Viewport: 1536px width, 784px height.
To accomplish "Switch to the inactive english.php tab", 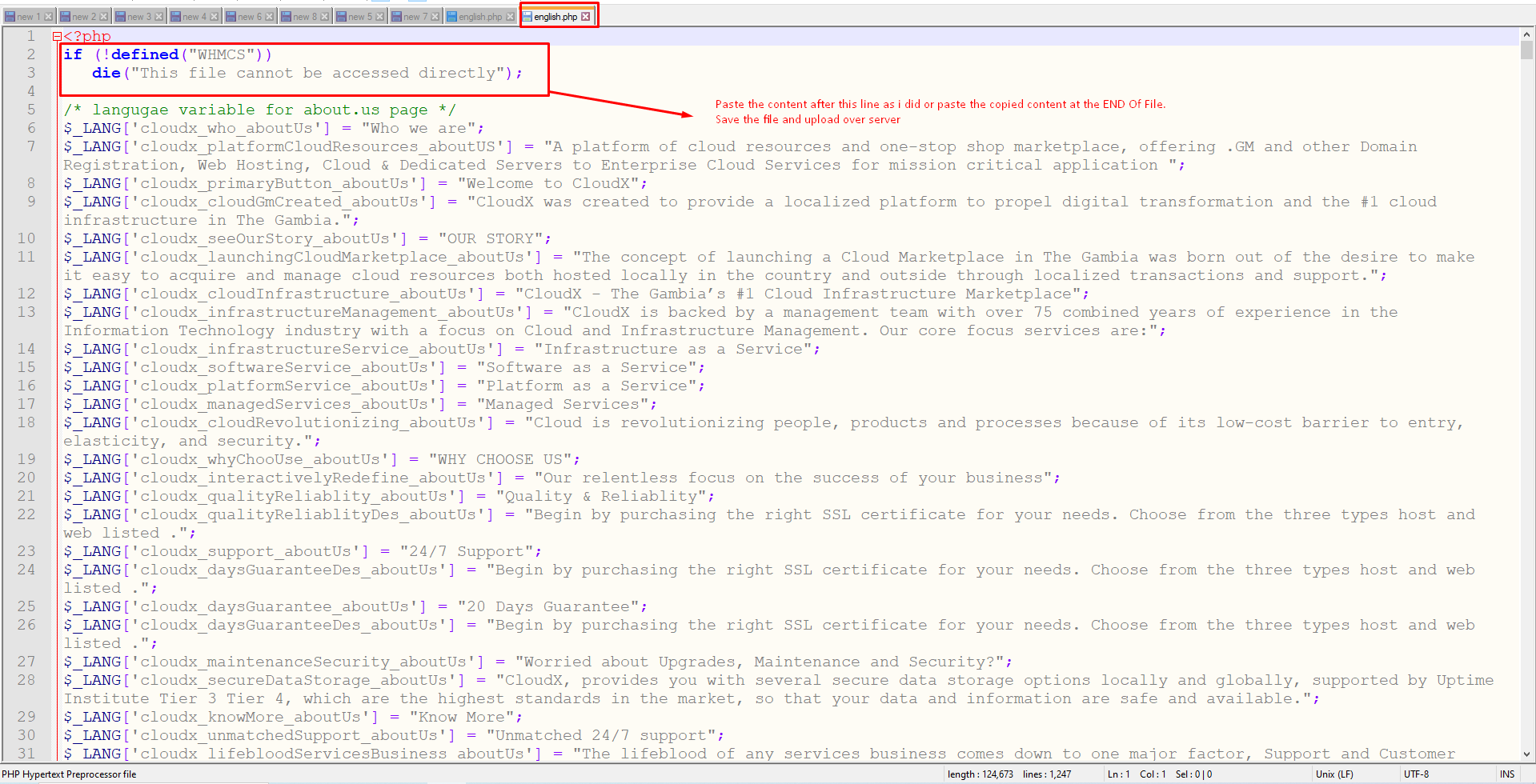I will tap(480, 16).
